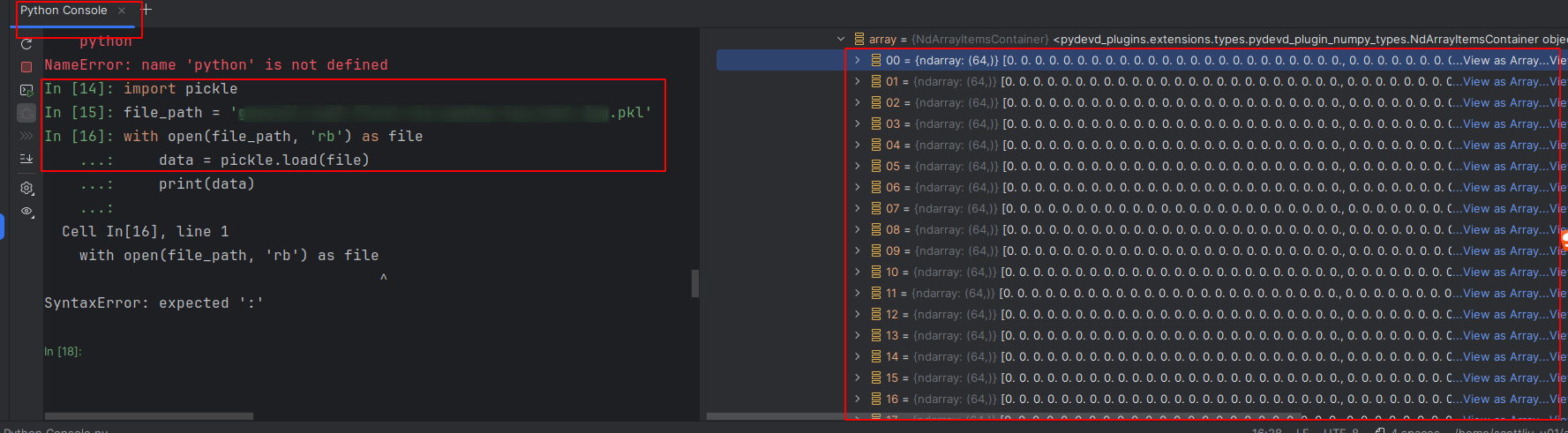Click the list icon of row 14
The width and height of the screenshot is (1568, 433).
875,356
